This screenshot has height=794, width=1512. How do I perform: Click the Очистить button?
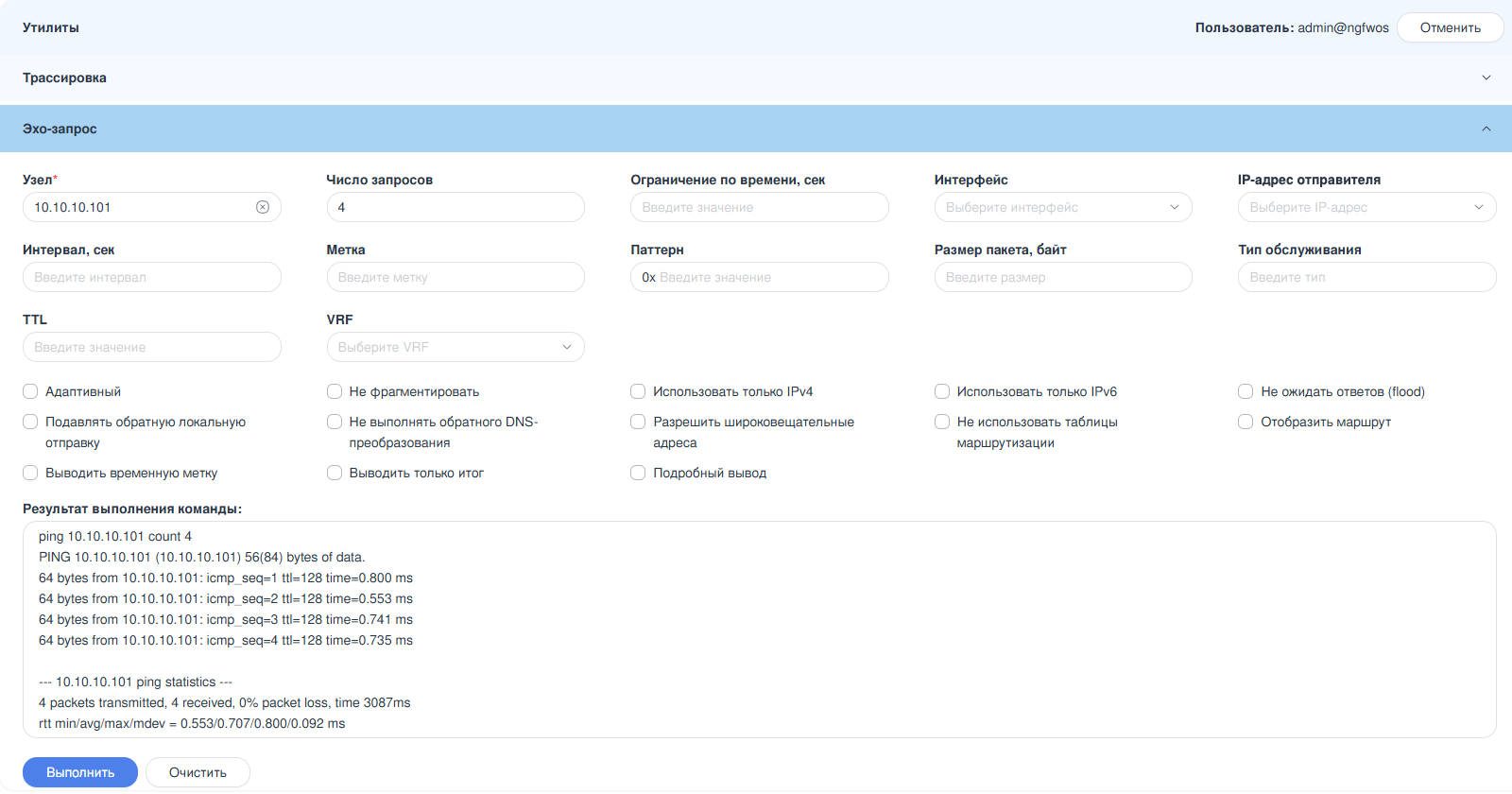(198, 772)
